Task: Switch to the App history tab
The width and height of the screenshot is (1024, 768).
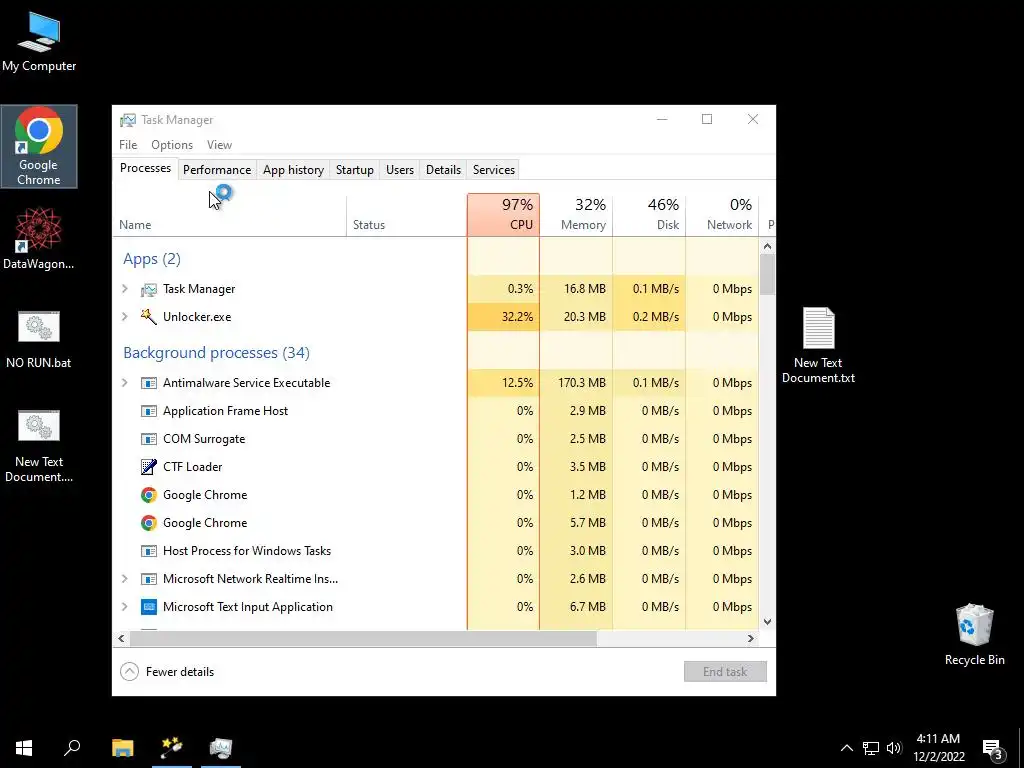Action: pos(293,170)
